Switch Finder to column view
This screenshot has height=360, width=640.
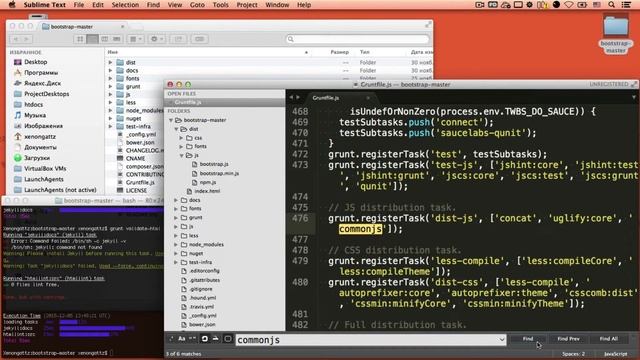104,39
